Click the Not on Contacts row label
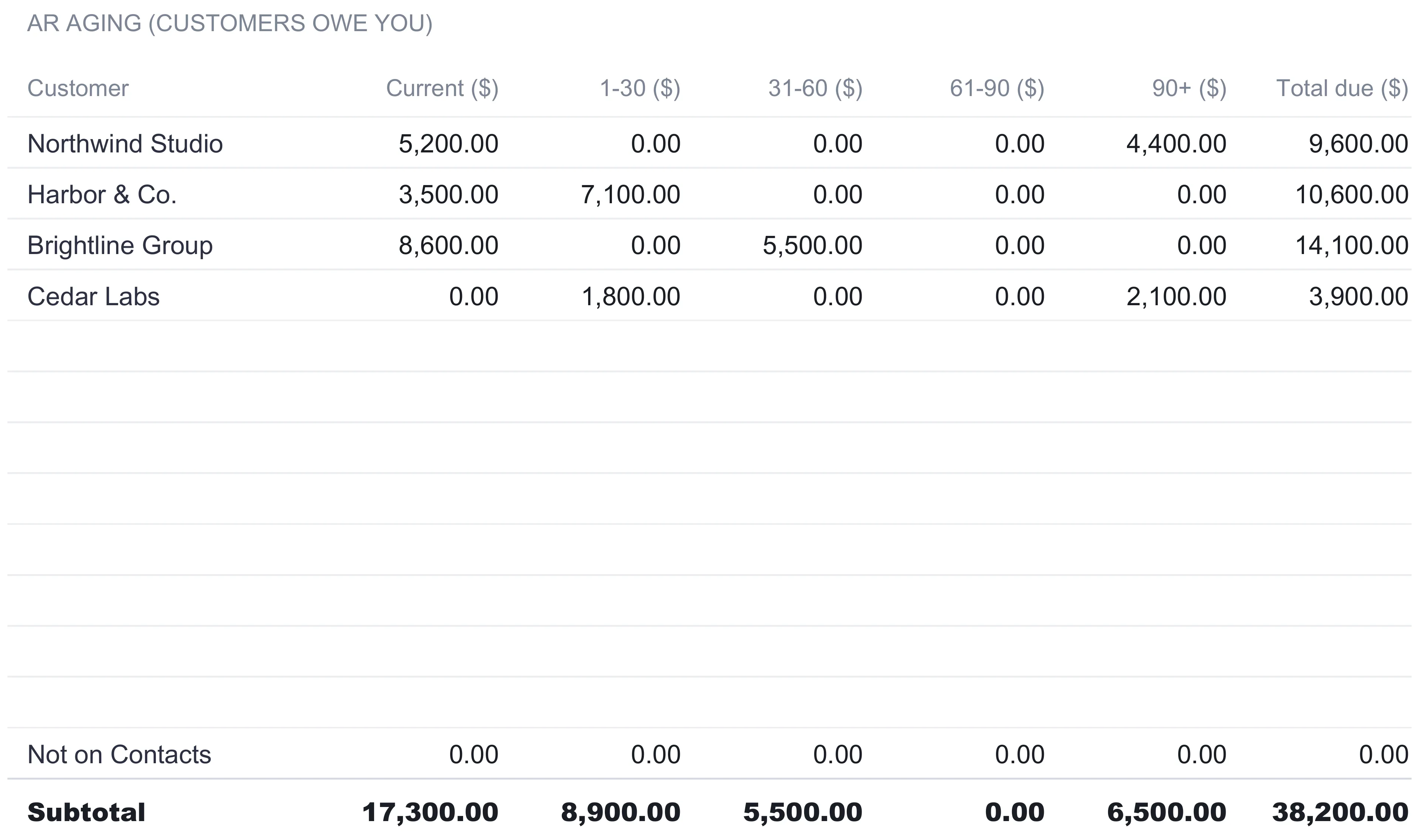The image size is (1419, 840). click(119, 755)
